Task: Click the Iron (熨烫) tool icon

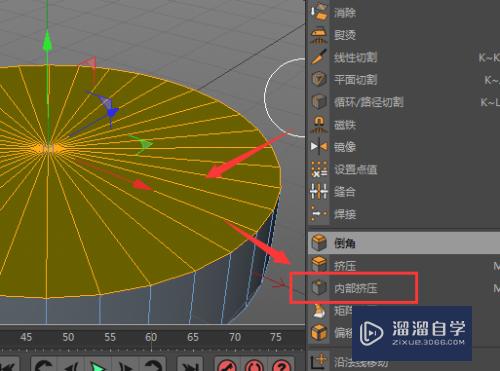Action: (x=319, y=35)
